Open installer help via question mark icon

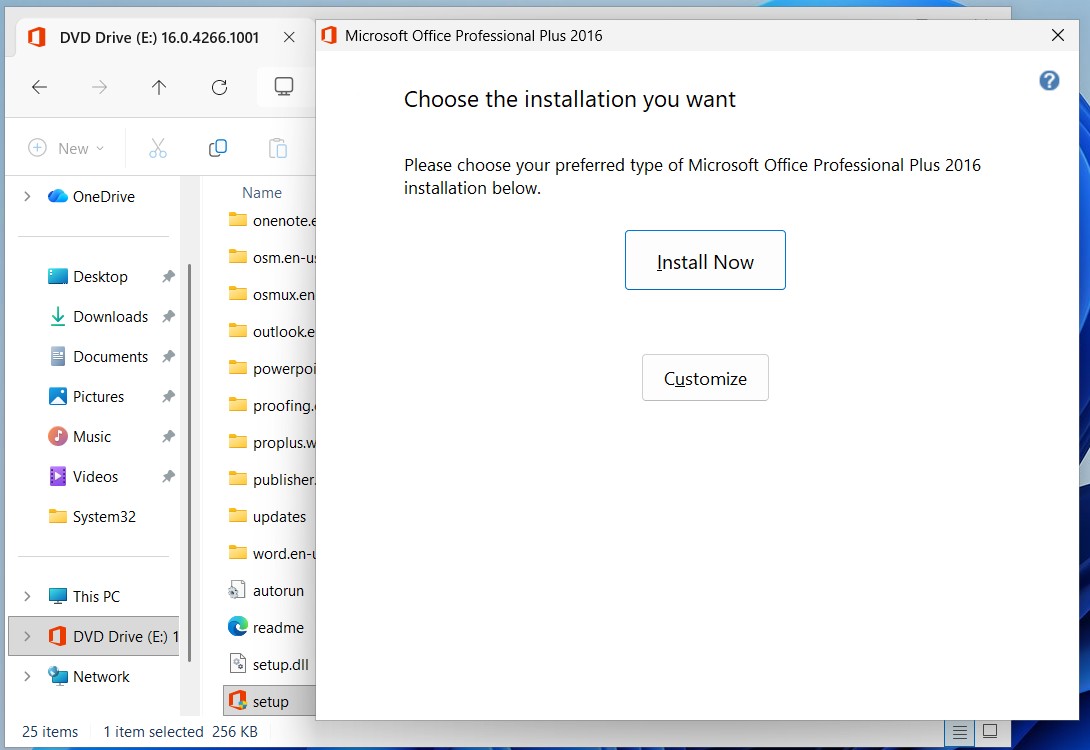coord(1049,80)
